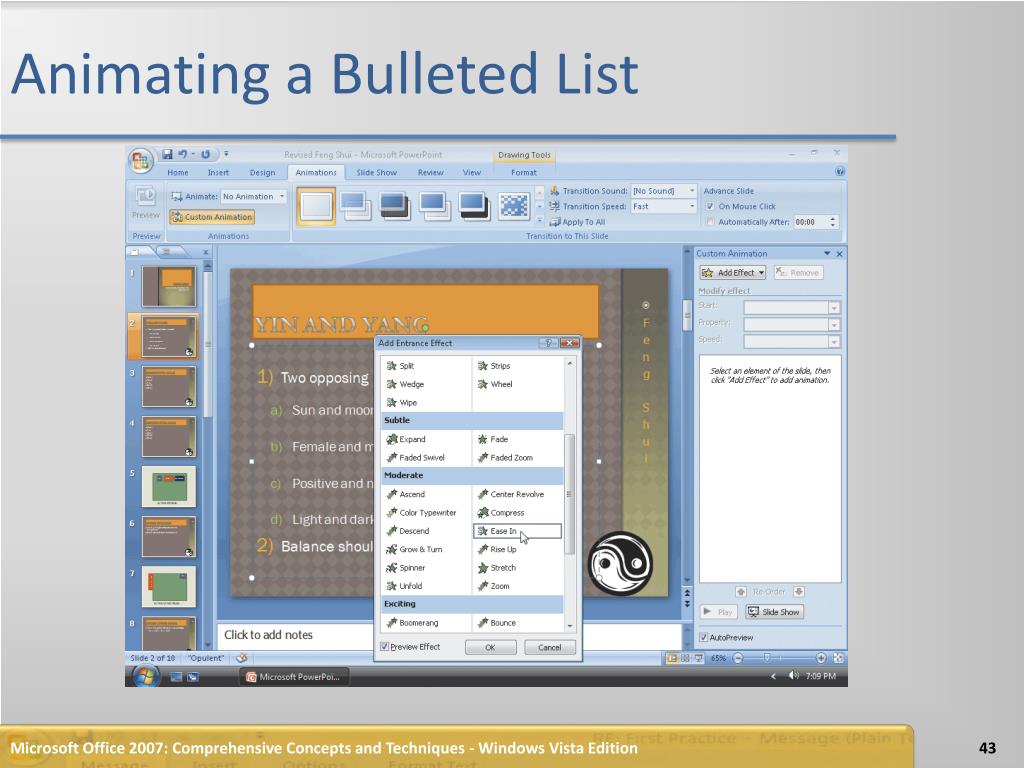Screen dimensions: 1024x768
Task: Click the volume icon in system tray
Action: [793, 676]
